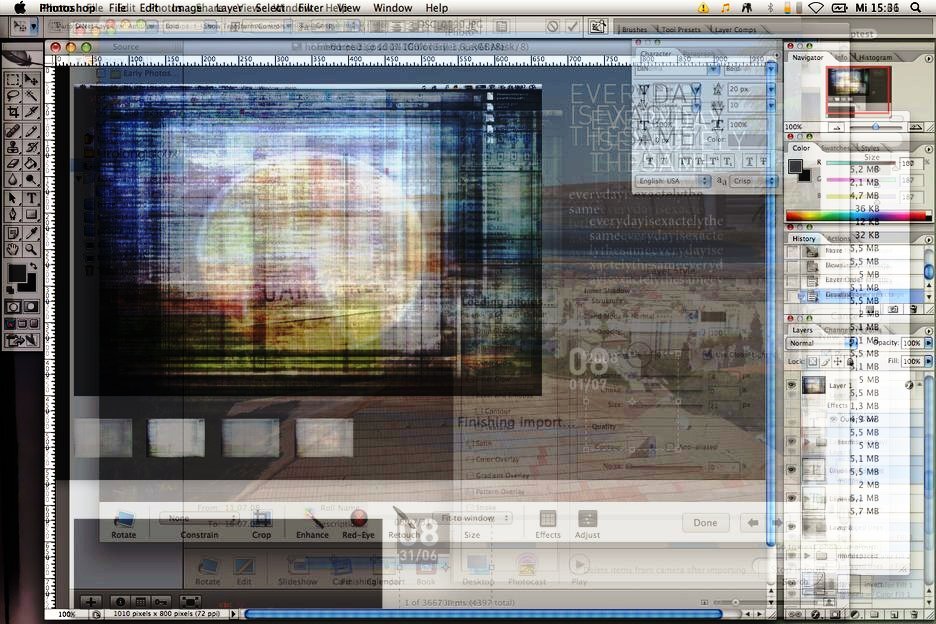Toggle lock position in Layers panel
The width and height of the screenshot is (936, 624).
tap(838, 361)
